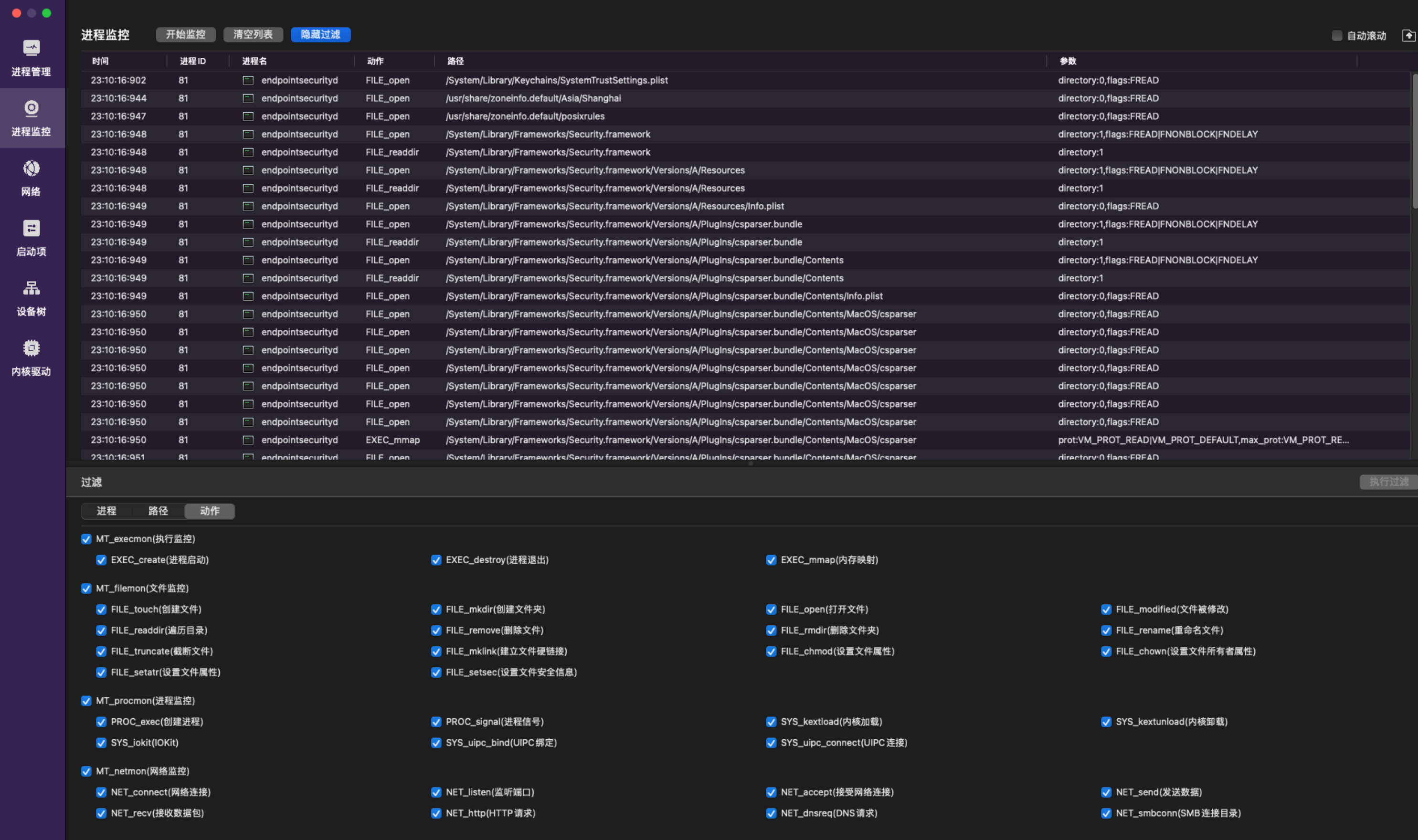
Task: Click the 清空列表 button
Action: pyautogui.click(x=253, y=34)
